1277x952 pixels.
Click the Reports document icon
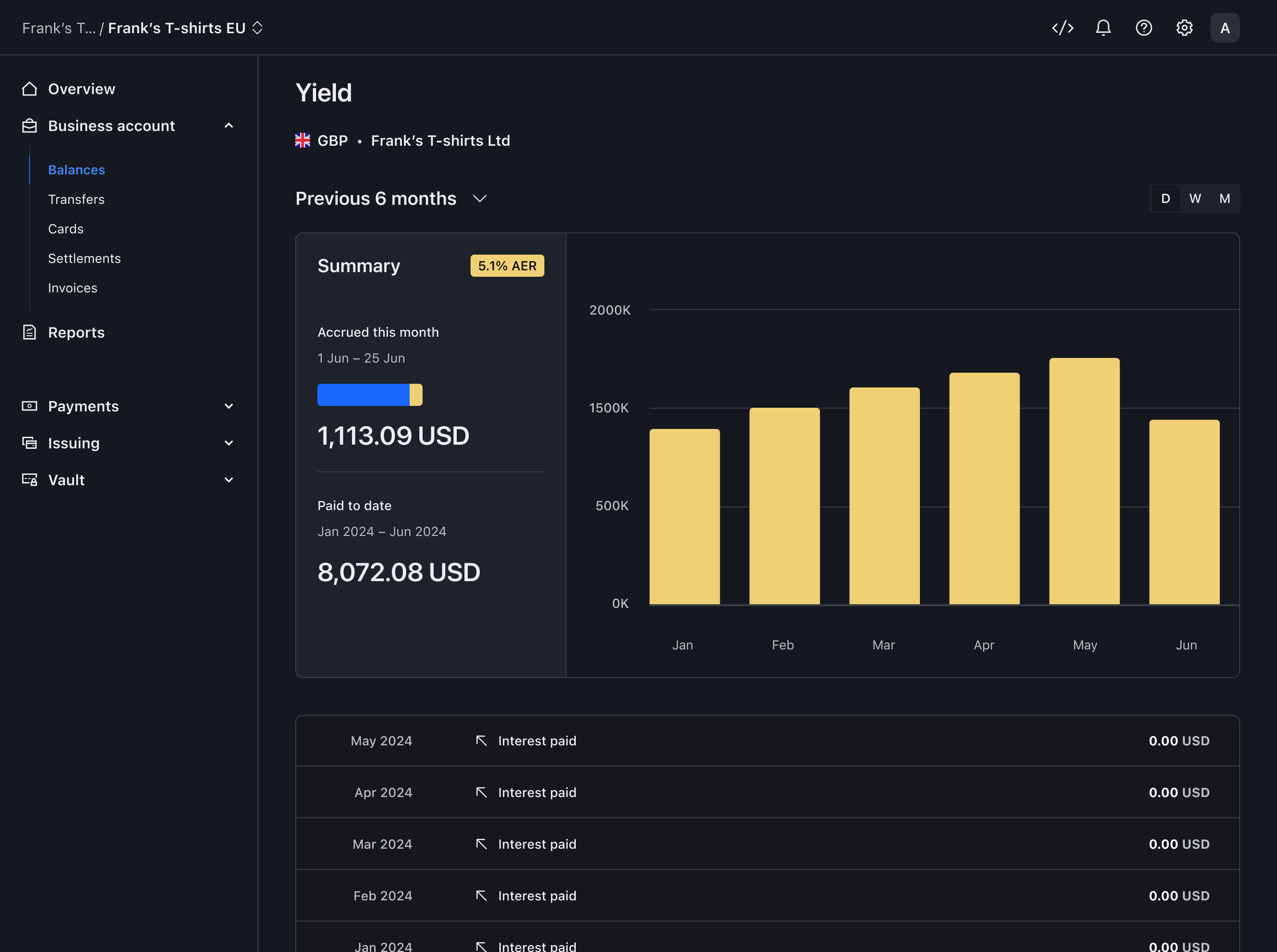30,333
